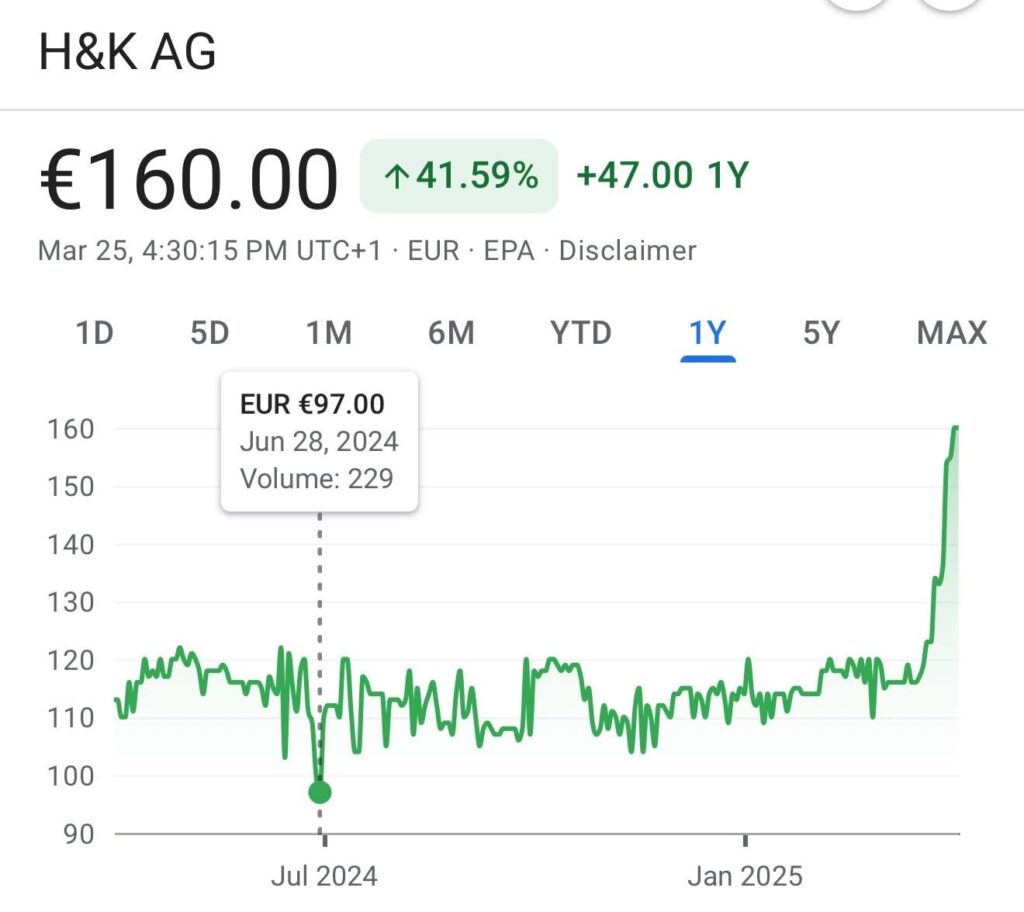Click the highlighted 1Y tab

(x=708, y=334)
